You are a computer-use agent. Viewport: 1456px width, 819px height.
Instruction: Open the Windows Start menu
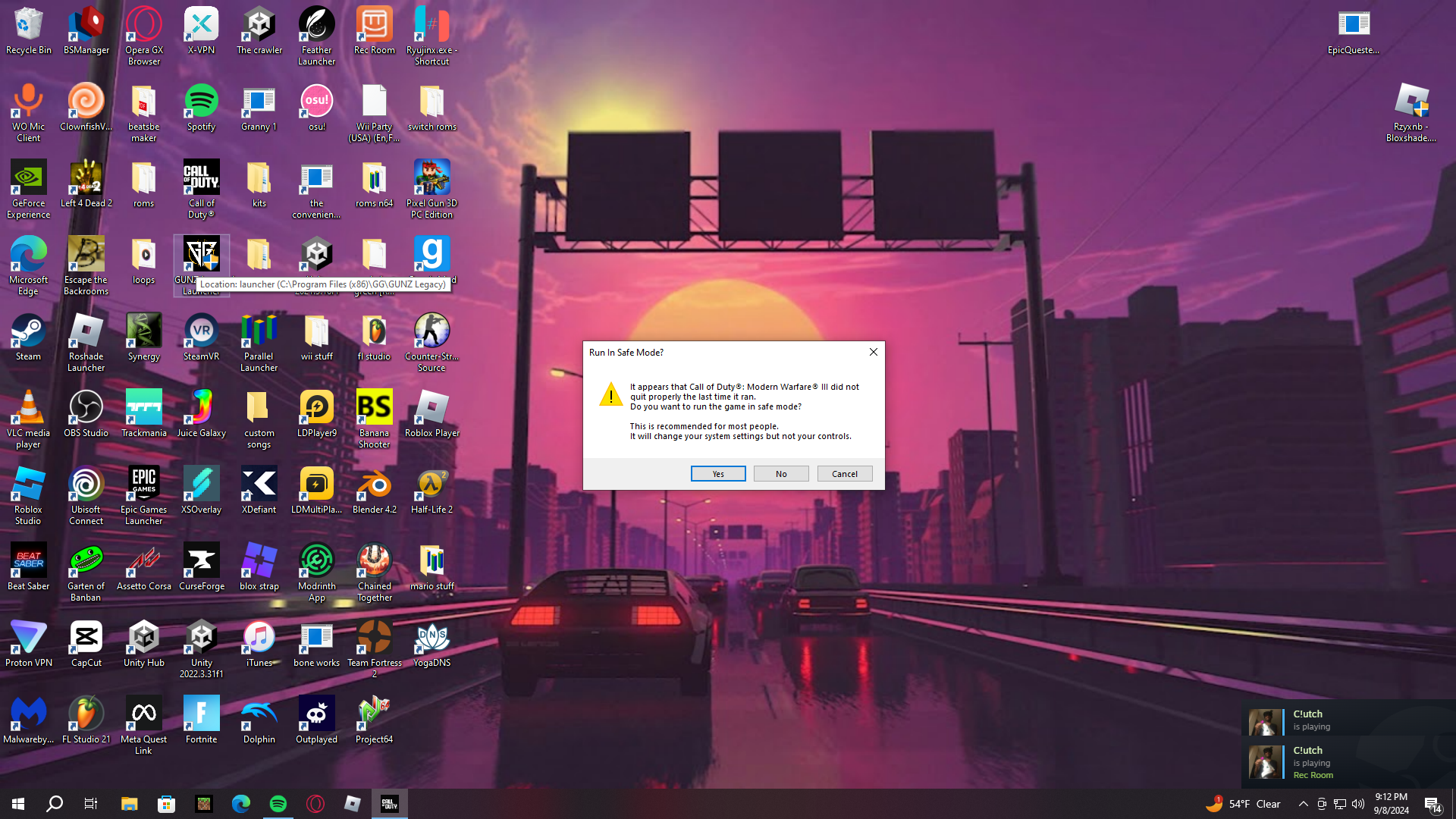coord(18,804)
